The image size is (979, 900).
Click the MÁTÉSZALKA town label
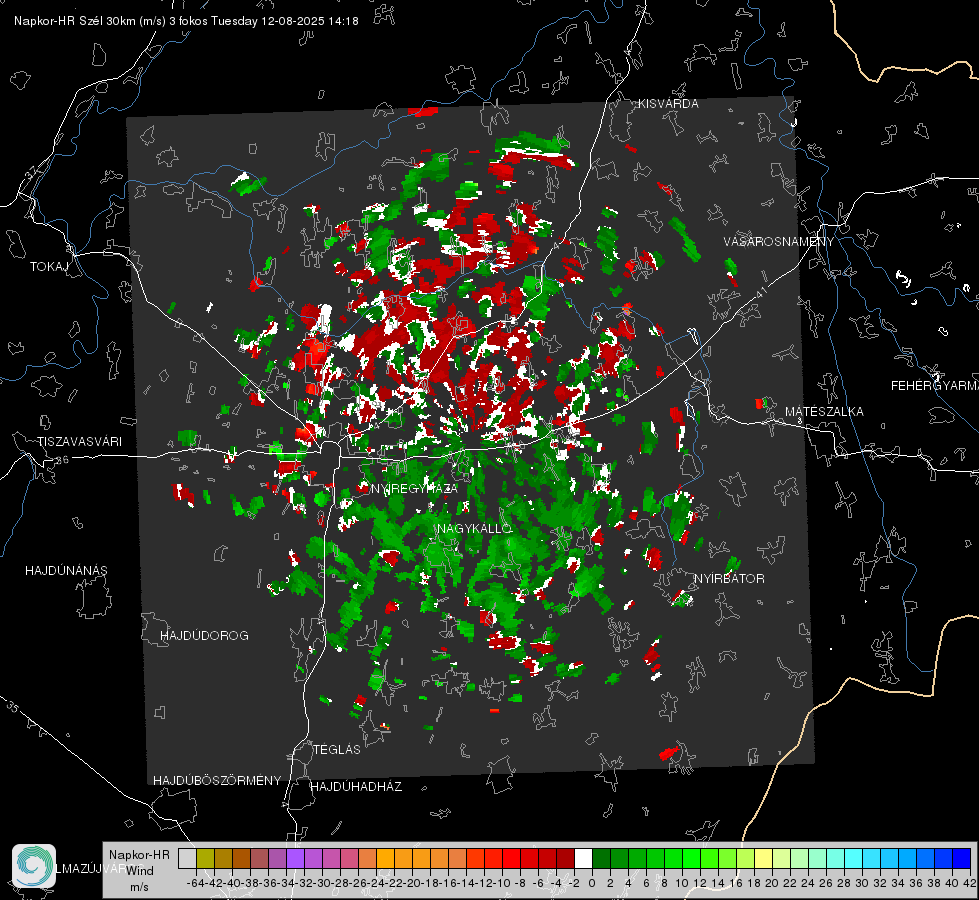(824, 412)
